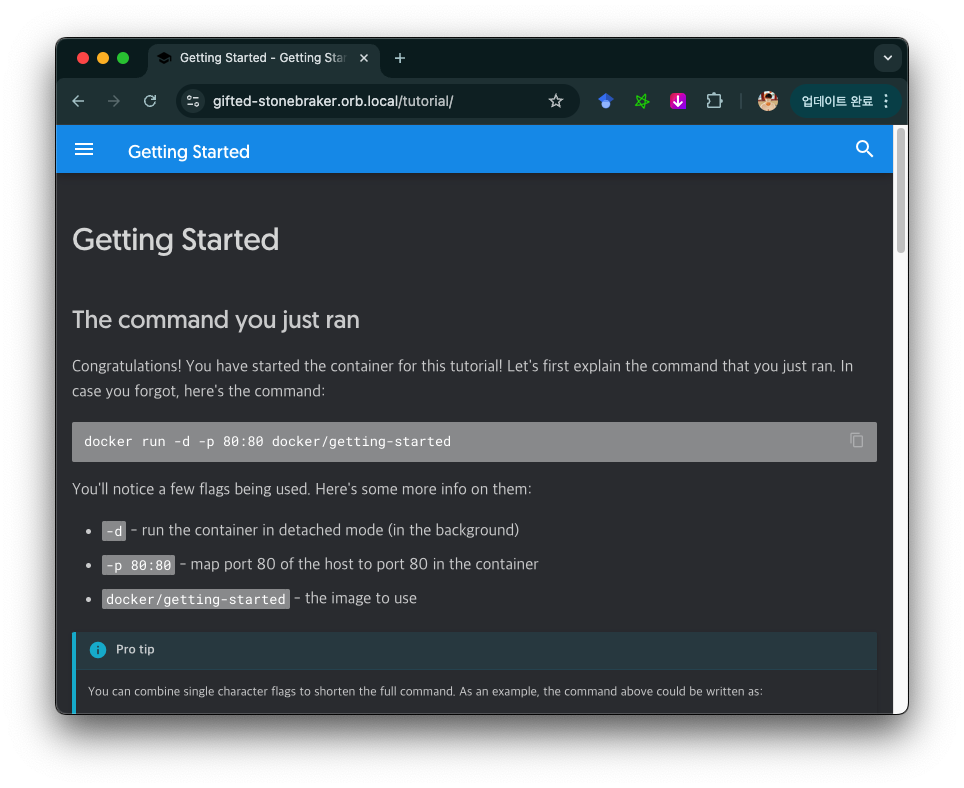Click the green fullscreen window button
This screenshot has height=788, width=964.
pos(123,58)
